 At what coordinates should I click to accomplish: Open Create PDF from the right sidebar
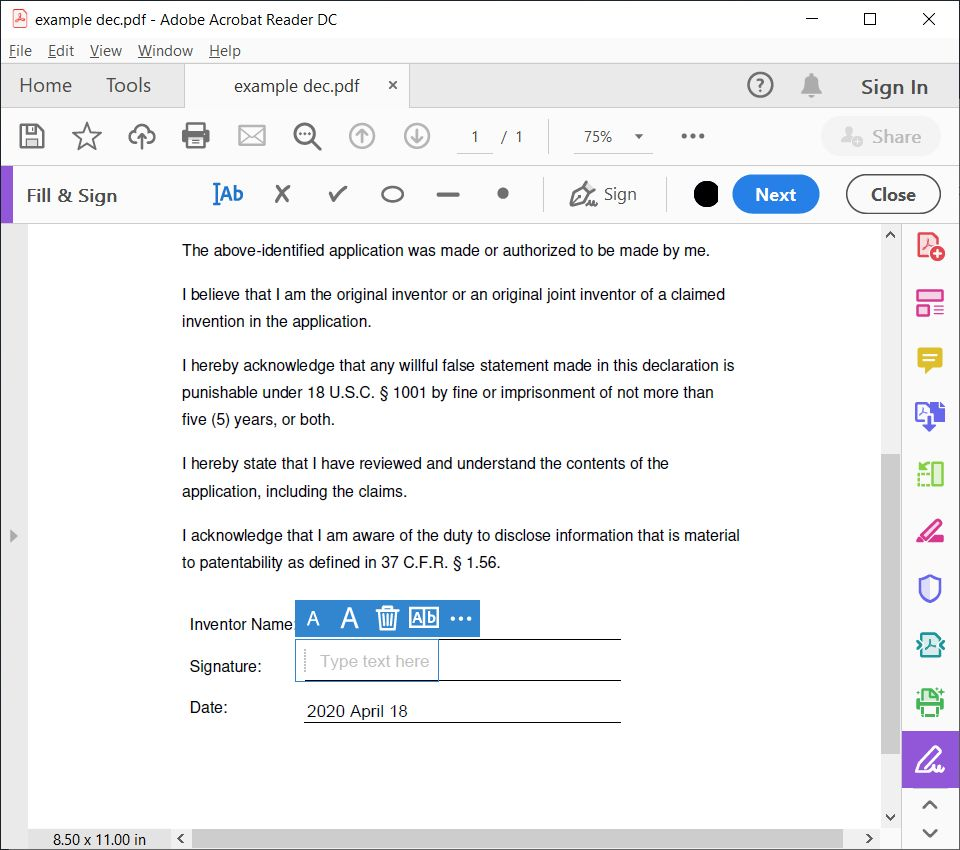tap(929, 245)
